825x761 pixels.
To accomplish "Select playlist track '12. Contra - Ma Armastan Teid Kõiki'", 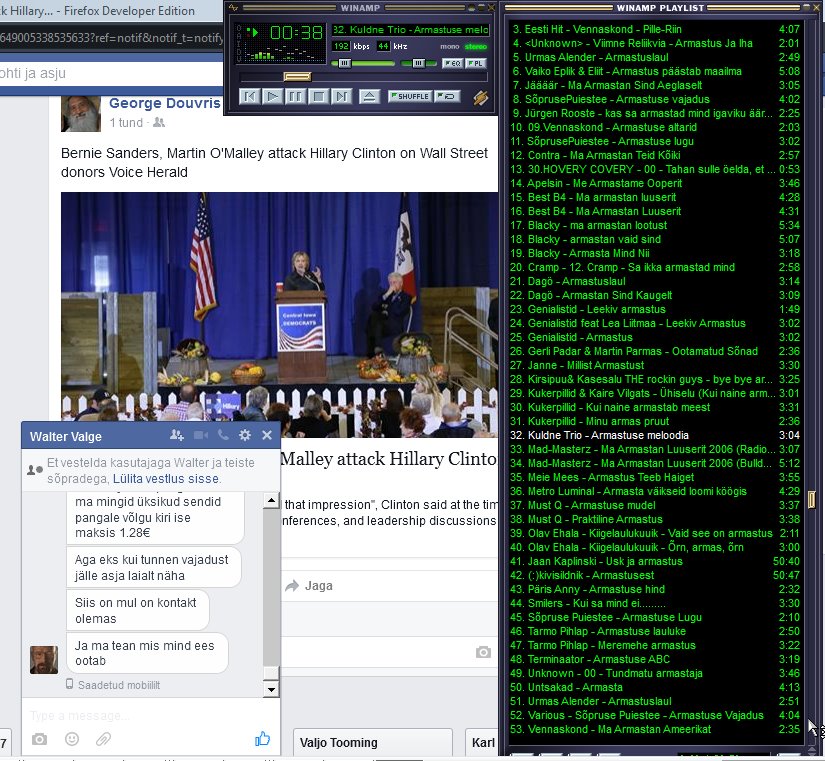I will point(656,155).
